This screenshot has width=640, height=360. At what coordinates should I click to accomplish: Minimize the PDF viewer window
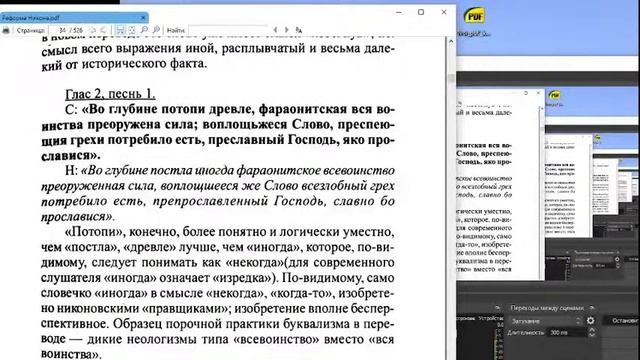pyautogui.click(x=399, y=12)
